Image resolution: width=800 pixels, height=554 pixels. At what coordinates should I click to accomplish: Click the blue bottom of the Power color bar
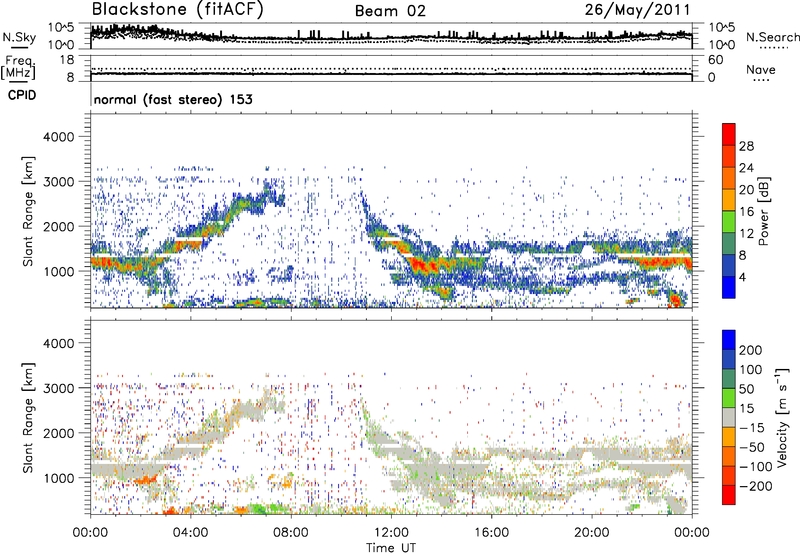pos(729,287)
